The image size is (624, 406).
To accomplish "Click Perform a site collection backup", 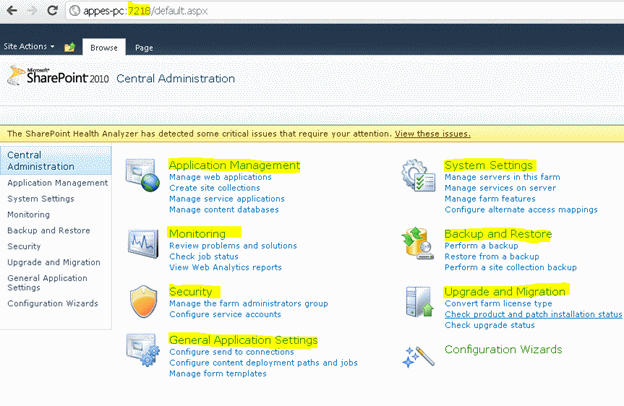I will (511, 267).
